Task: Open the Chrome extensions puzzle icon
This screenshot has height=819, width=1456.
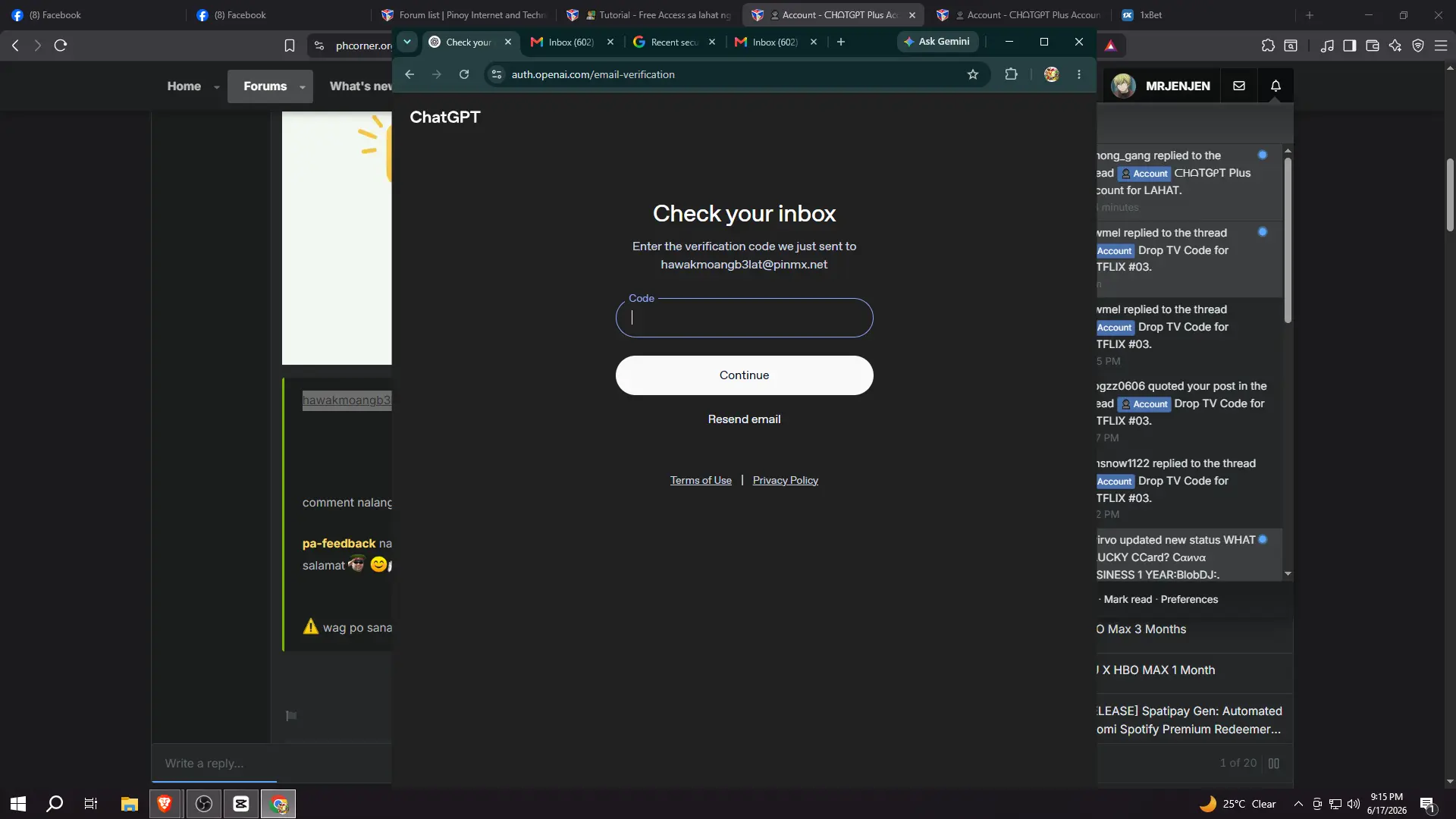Action: pyautogui.click(x=1011, y=74)
